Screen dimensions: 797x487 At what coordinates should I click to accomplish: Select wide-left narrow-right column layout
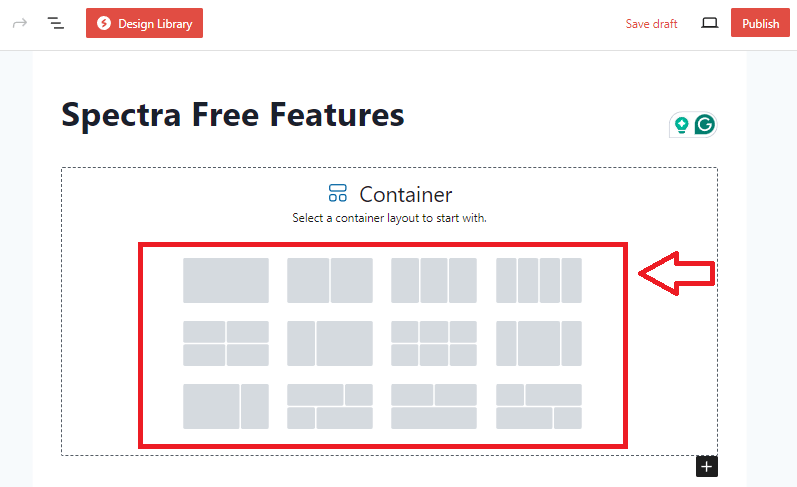[226, 406]
